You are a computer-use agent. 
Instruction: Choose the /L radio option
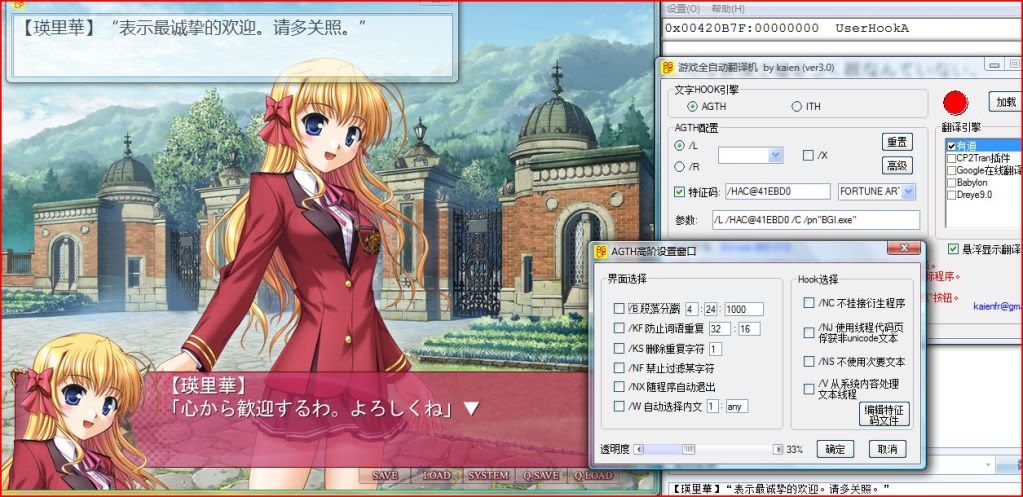tap(679, 145)
